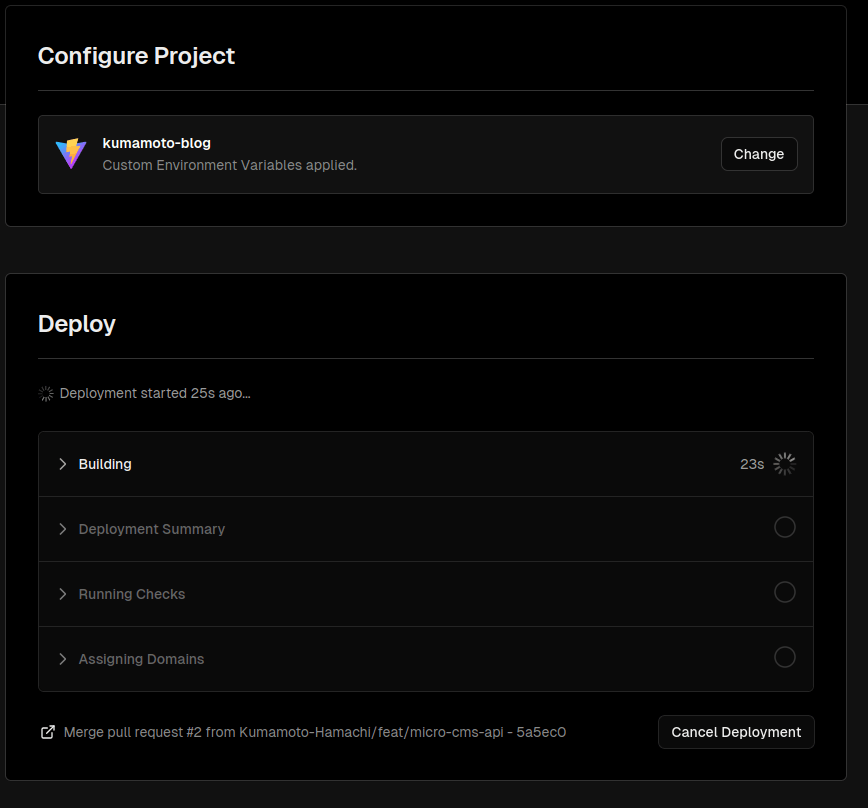868x808 pixels.
Task: Click the Vite framework logo icon
Action: tap(71, 153)
